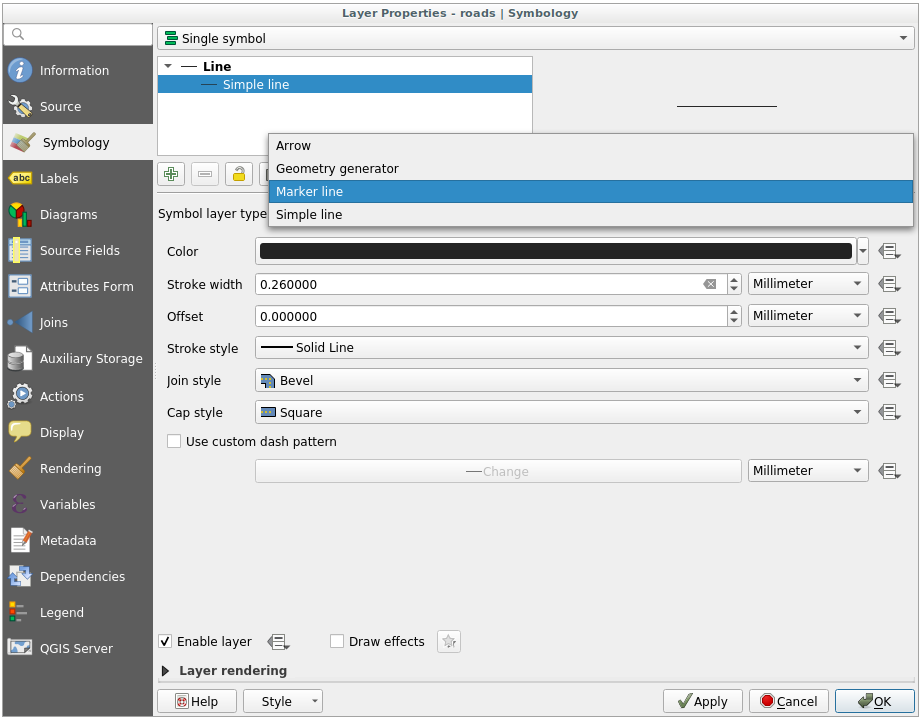Open the Stroke style dropdown
This screenshot has height=719, width=921.
[x=561, y=348]
